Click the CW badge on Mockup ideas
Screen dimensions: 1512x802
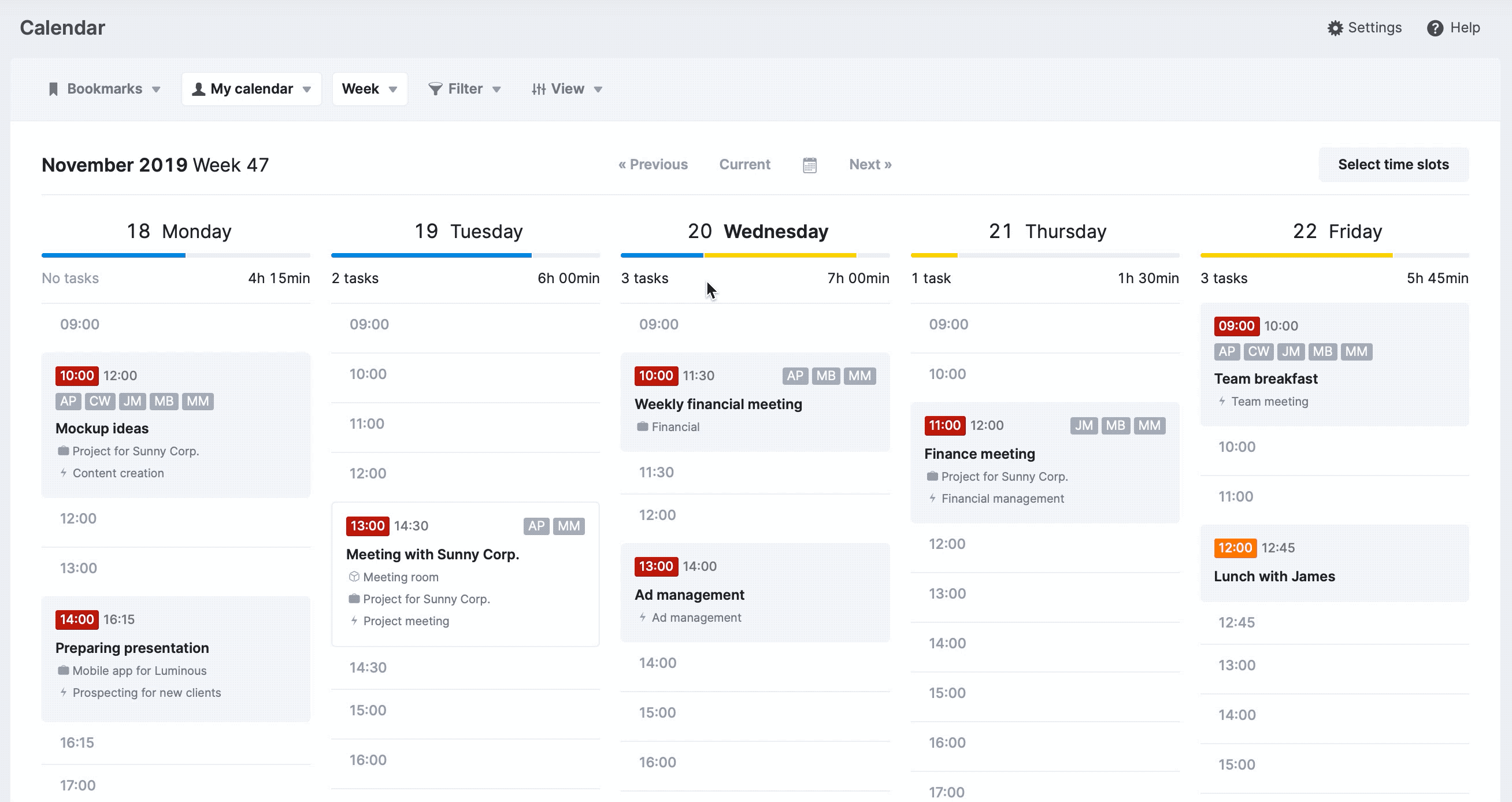[100, 402]
